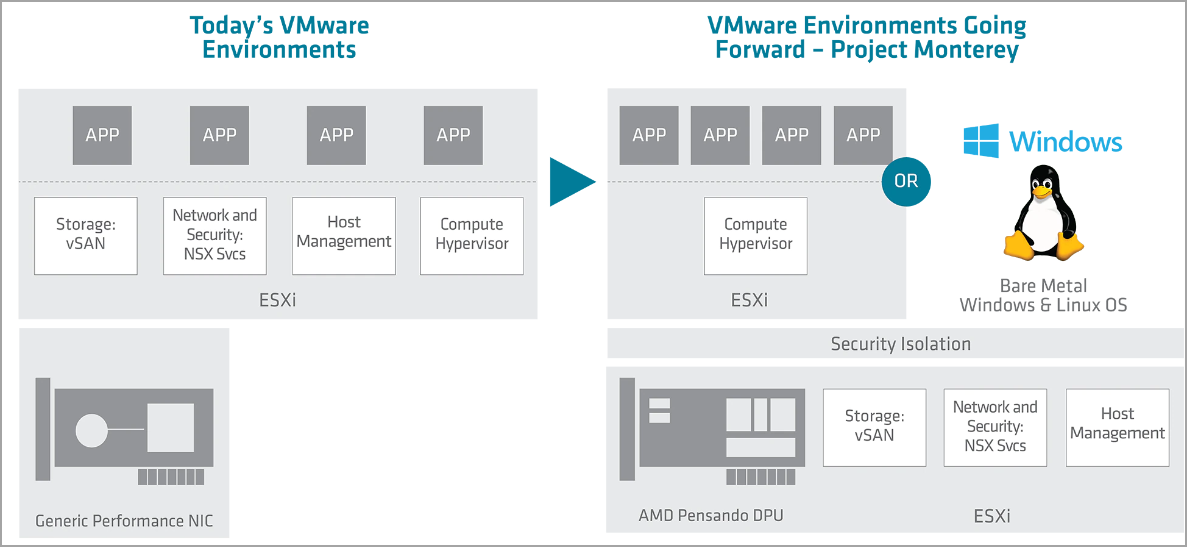The width and height of the screenshot is (1187, 547).
Task: Select Network and Security box in DPU panel
Action: 995,427
